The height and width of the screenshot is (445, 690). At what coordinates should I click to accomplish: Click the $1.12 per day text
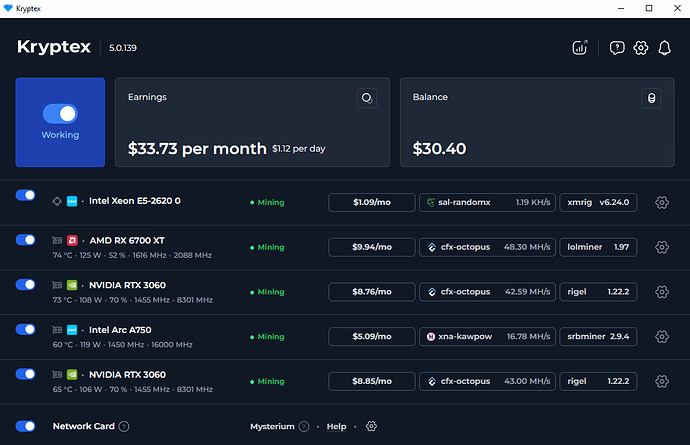298,149
